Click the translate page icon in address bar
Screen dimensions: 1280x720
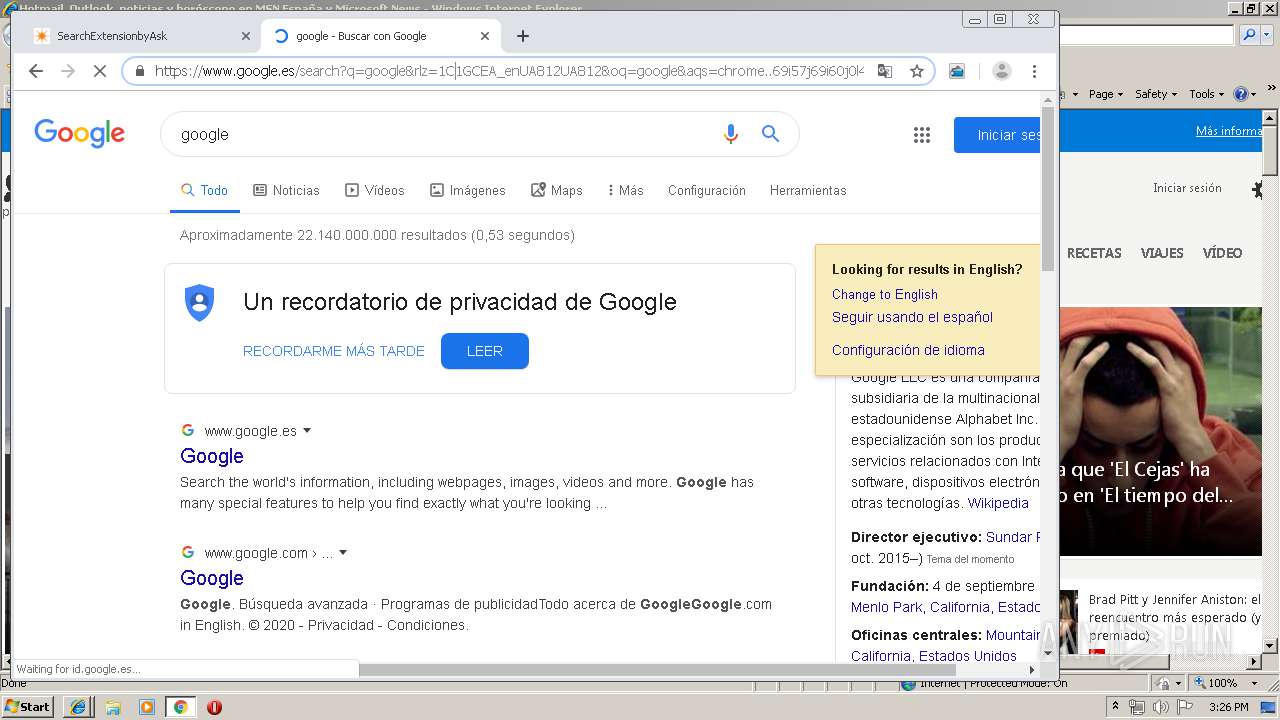point(885,71)
